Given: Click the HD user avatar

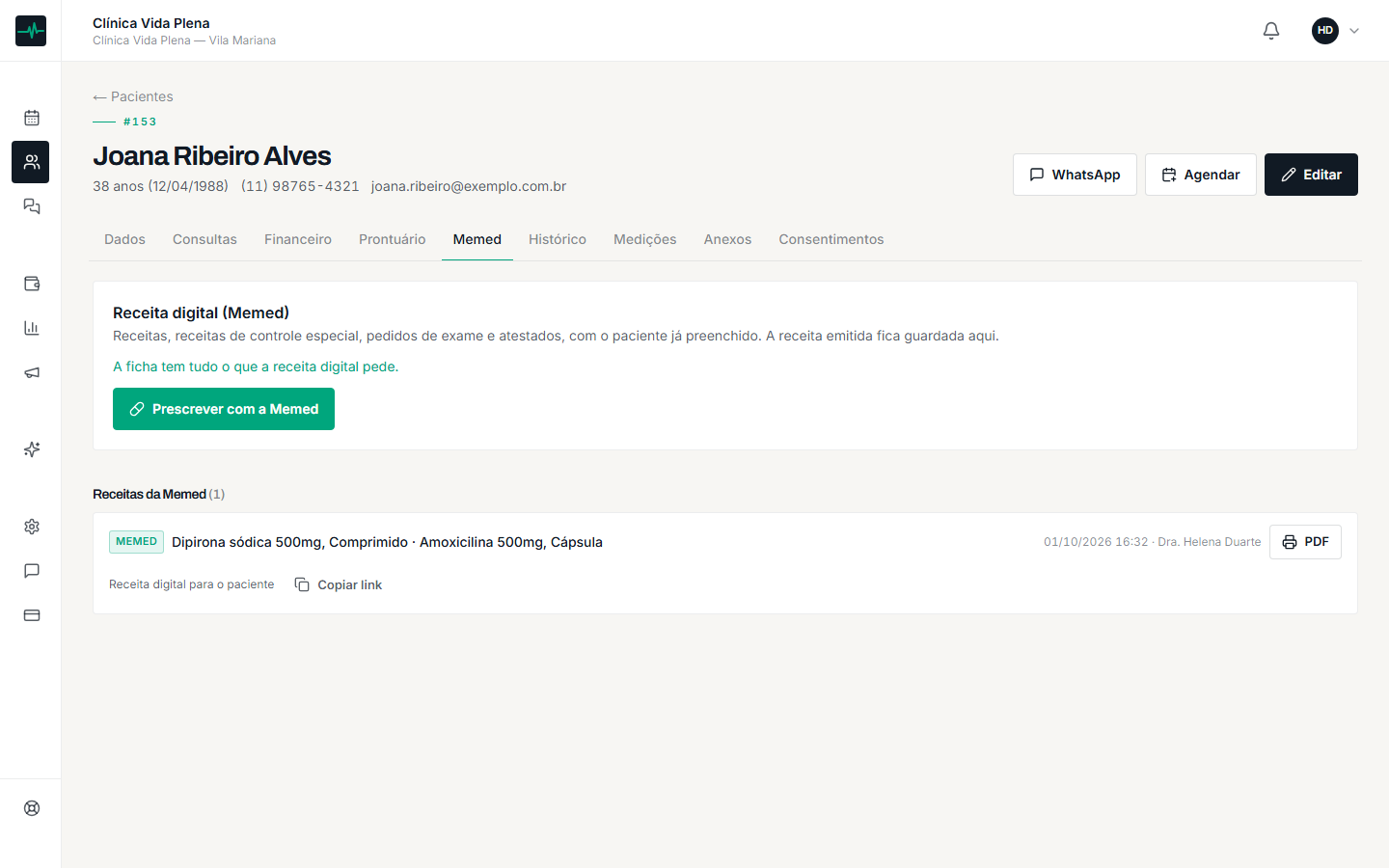Looking at the screenshot, I should pyautogui.click(x=1325, y=31).
